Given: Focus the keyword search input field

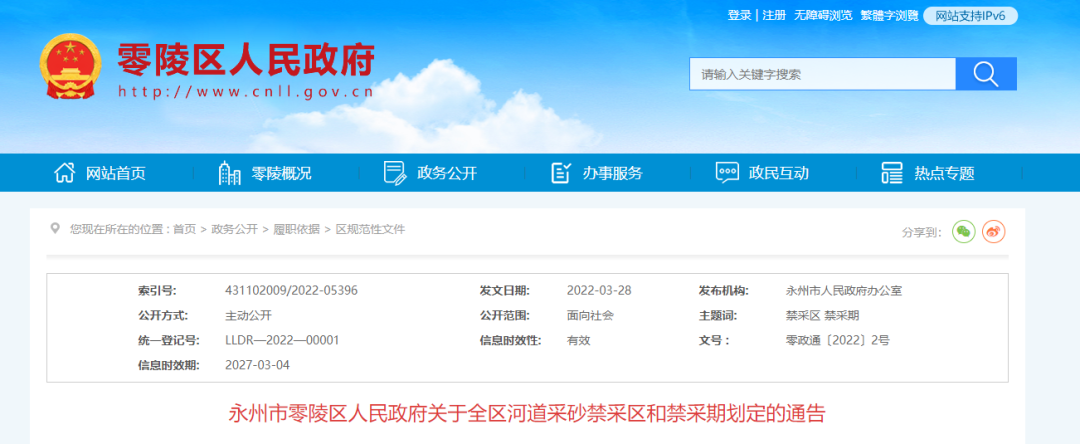Looking at the screenshot, I should click(x=822, y=74).
